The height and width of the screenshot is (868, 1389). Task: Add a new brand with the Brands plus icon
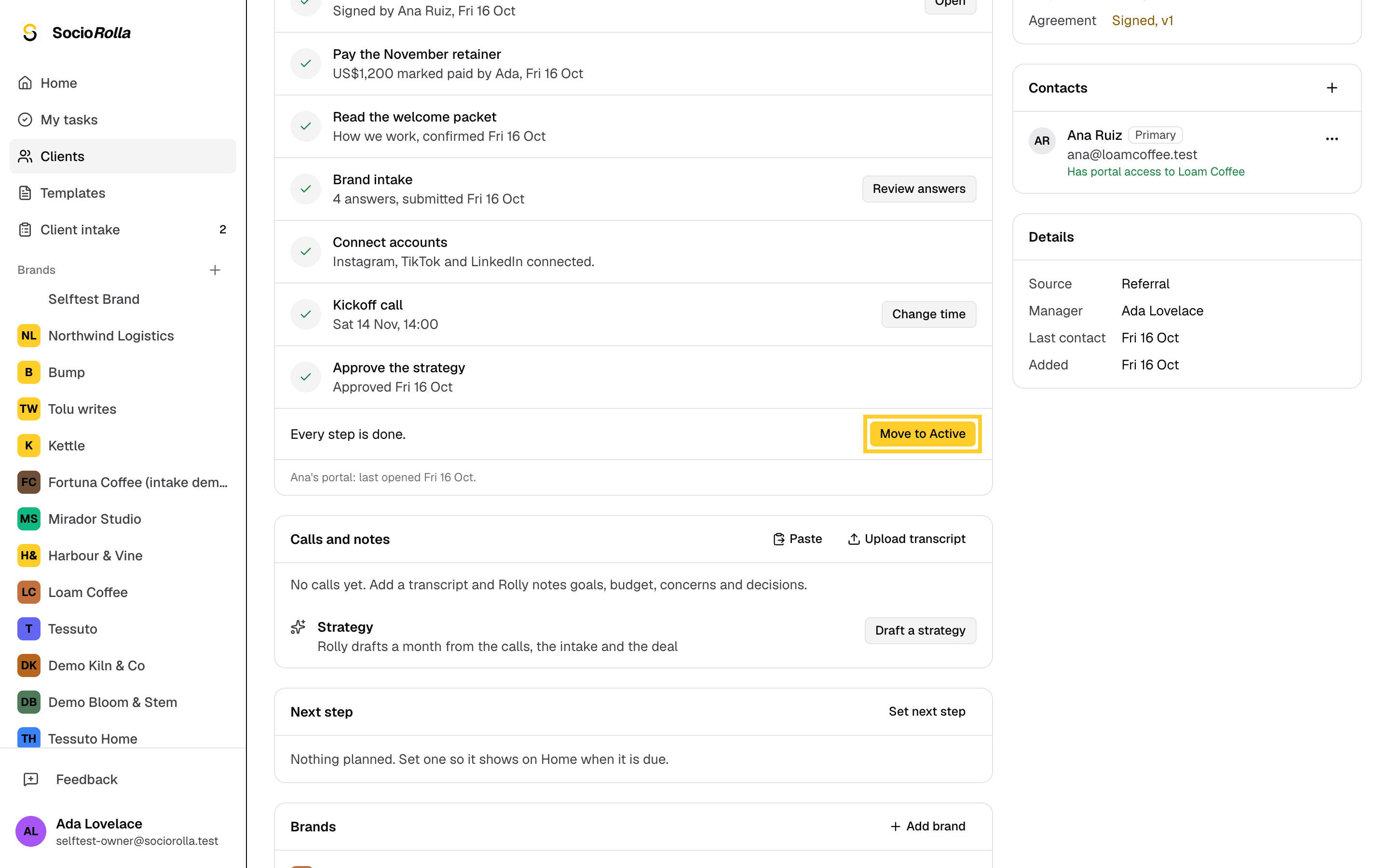[x=215, y=270]
